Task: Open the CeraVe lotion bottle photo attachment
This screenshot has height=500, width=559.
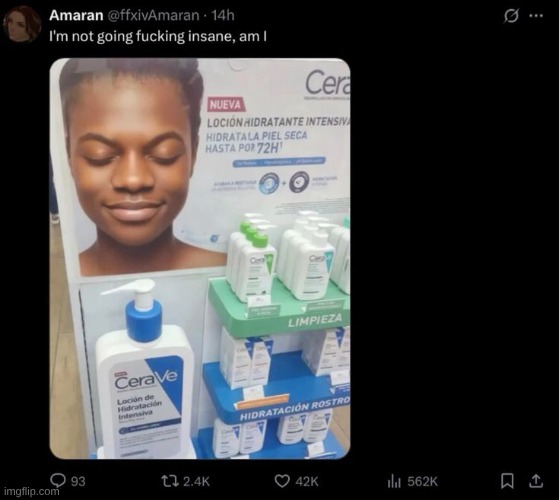Action: point(200,258)
